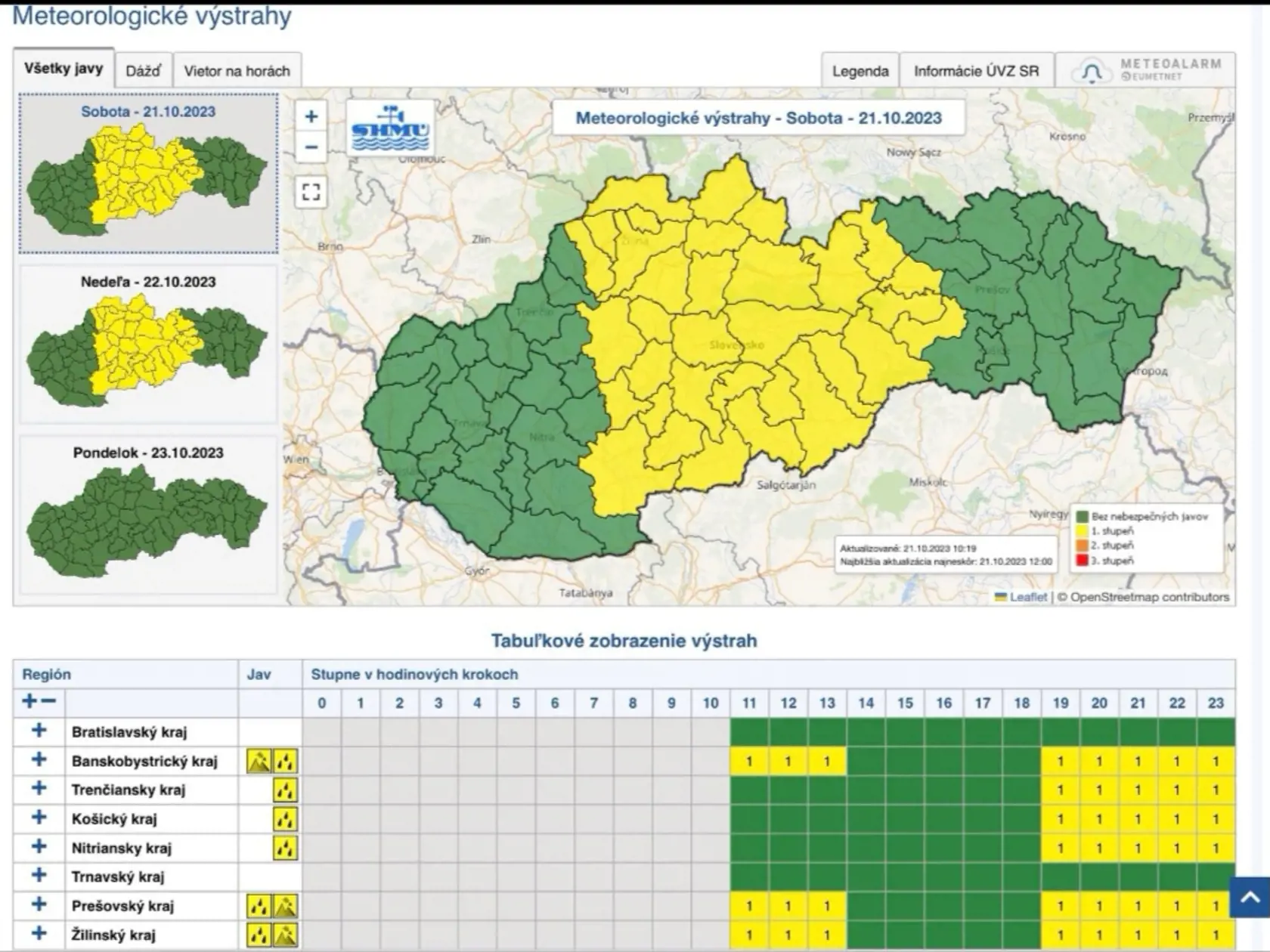
Task: Click the warning icon for Trenčiansky kraj
Action: tap(285, 790)
